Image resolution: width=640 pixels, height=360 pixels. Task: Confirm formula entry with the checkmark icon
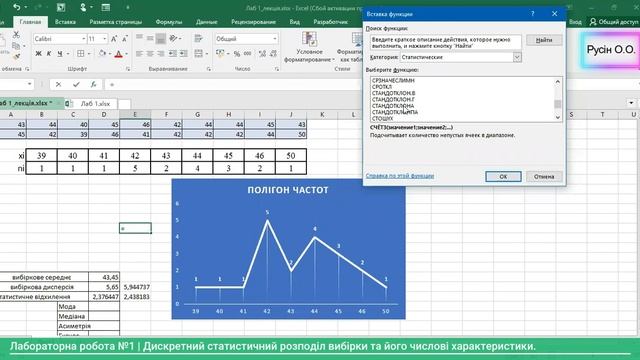(x=76, y=84)
